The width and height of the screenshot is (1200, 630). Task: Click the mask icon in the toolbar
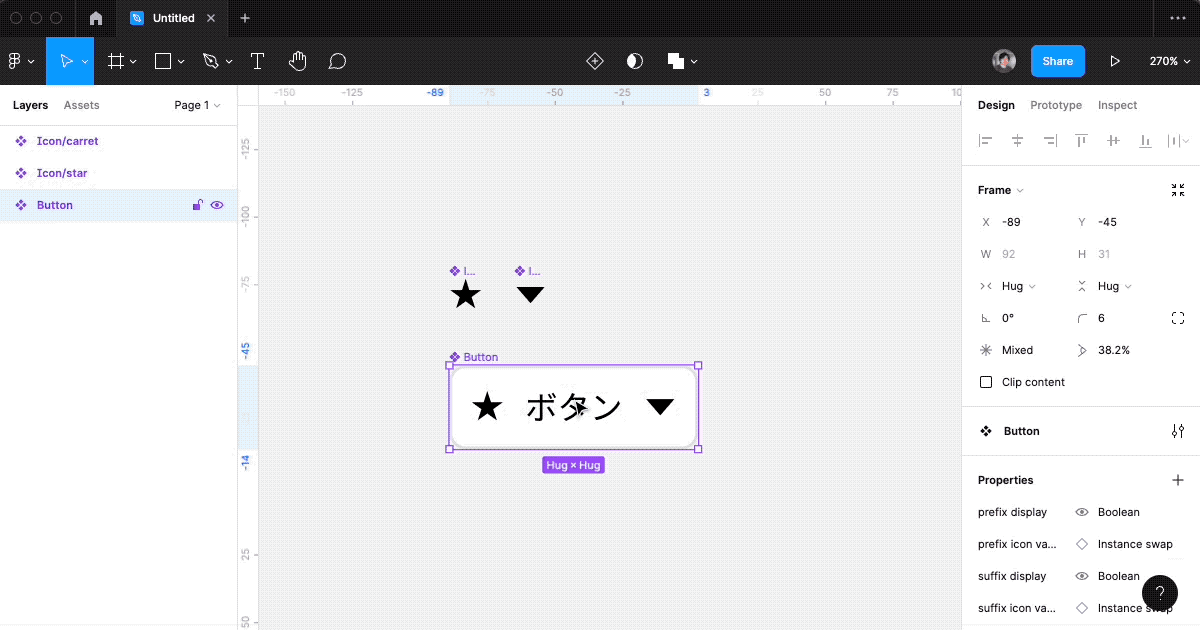[x=634, y=61]
